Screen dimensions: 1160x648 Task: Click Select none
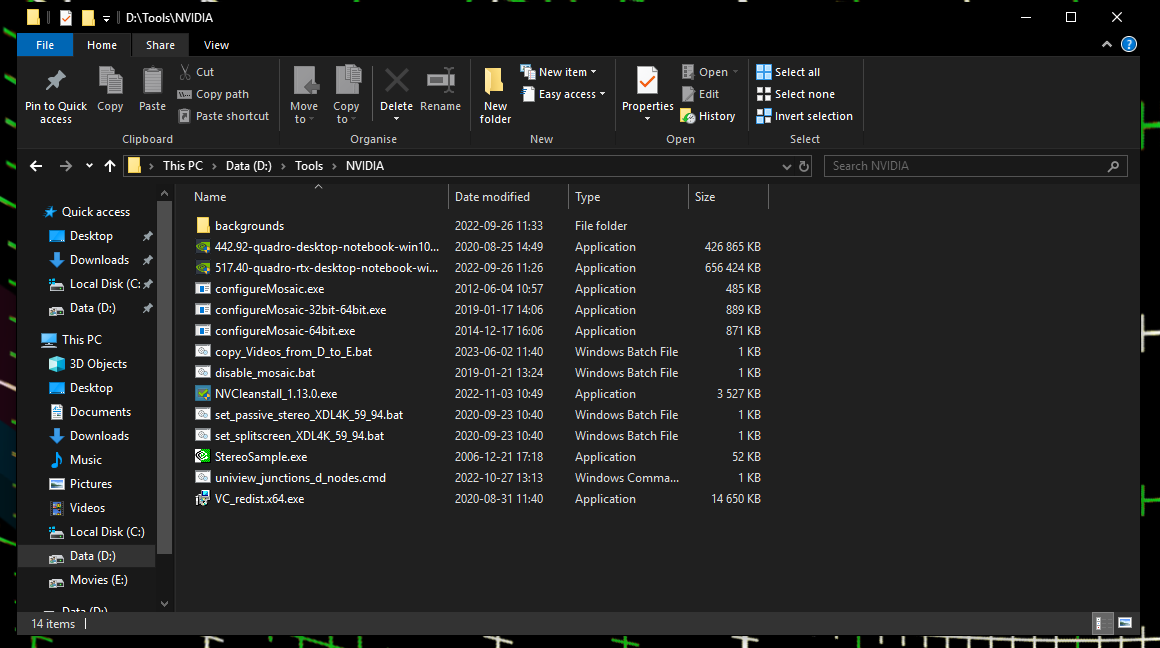pyautogui.click(x=795, y=94)
